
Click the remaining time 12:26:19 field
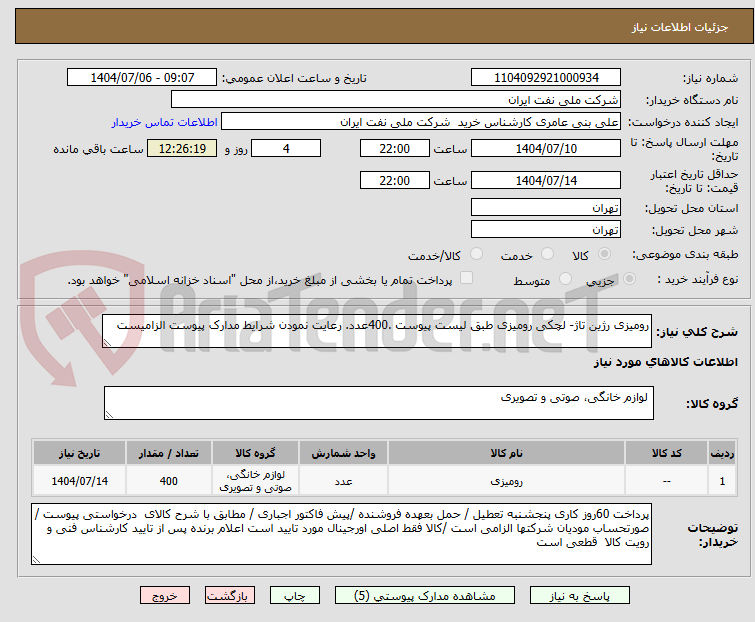182,148
